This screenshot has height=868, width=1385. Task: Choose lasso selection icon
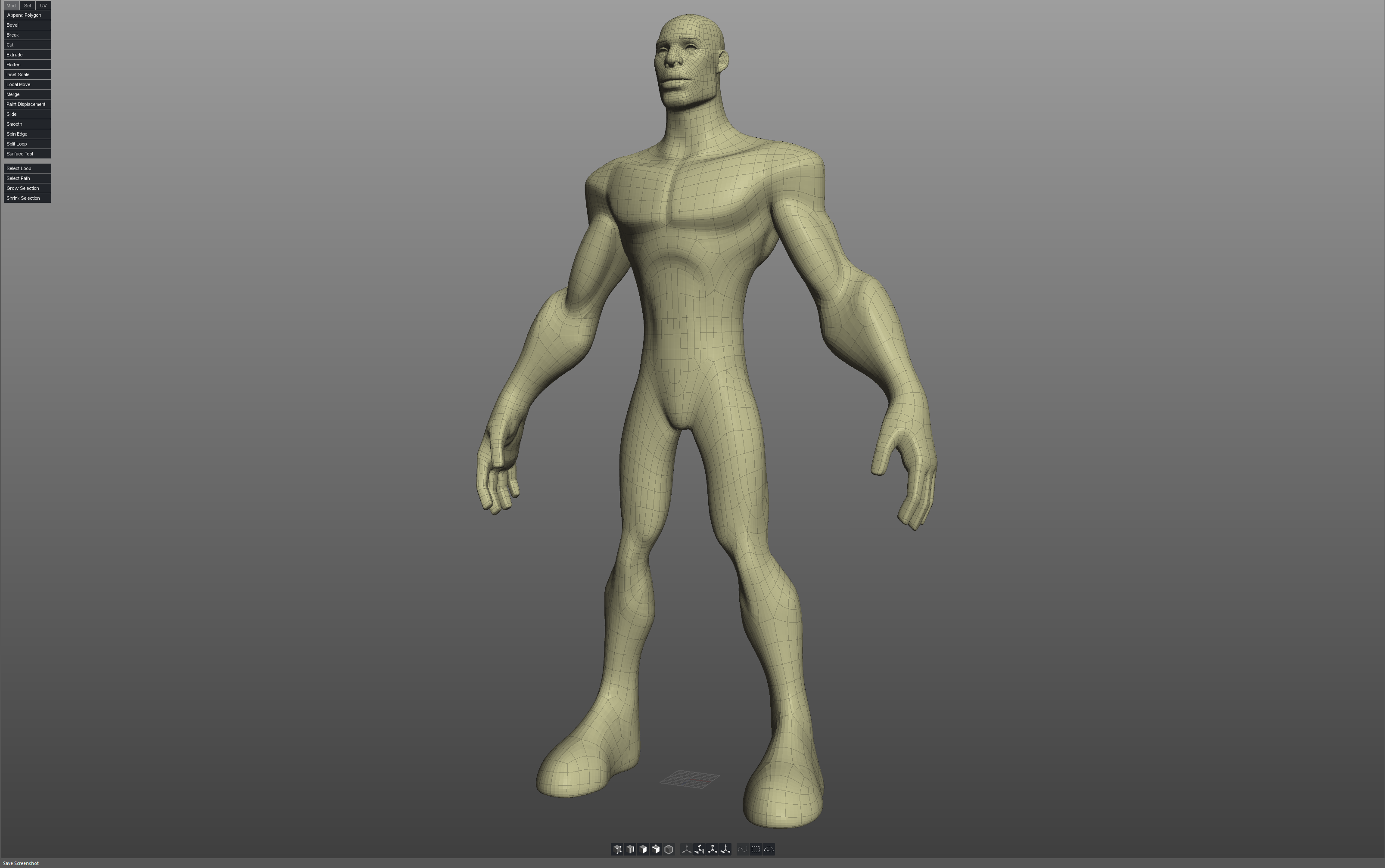pos(769,849)
